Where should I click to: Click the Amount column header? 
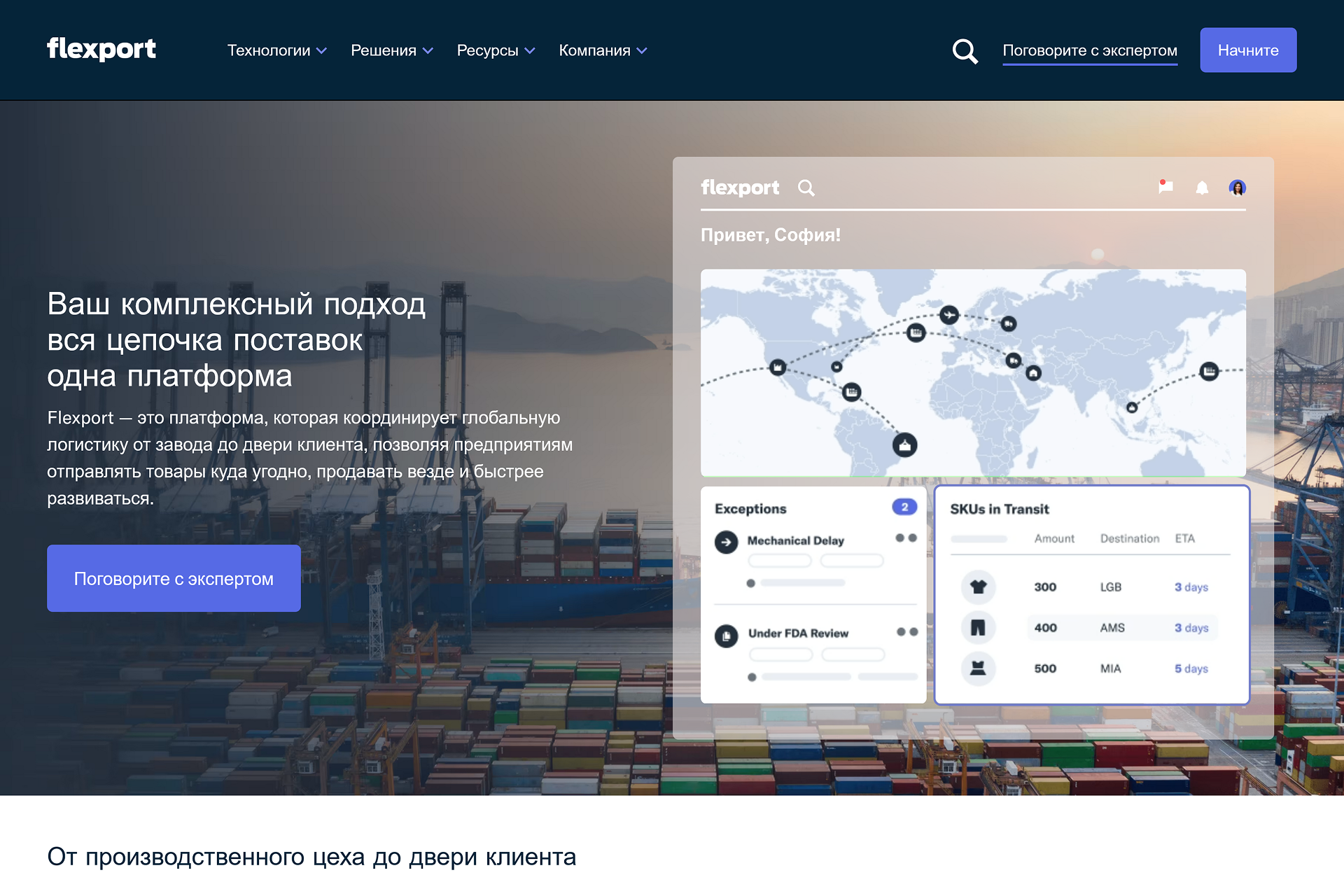pos(1054,538)
